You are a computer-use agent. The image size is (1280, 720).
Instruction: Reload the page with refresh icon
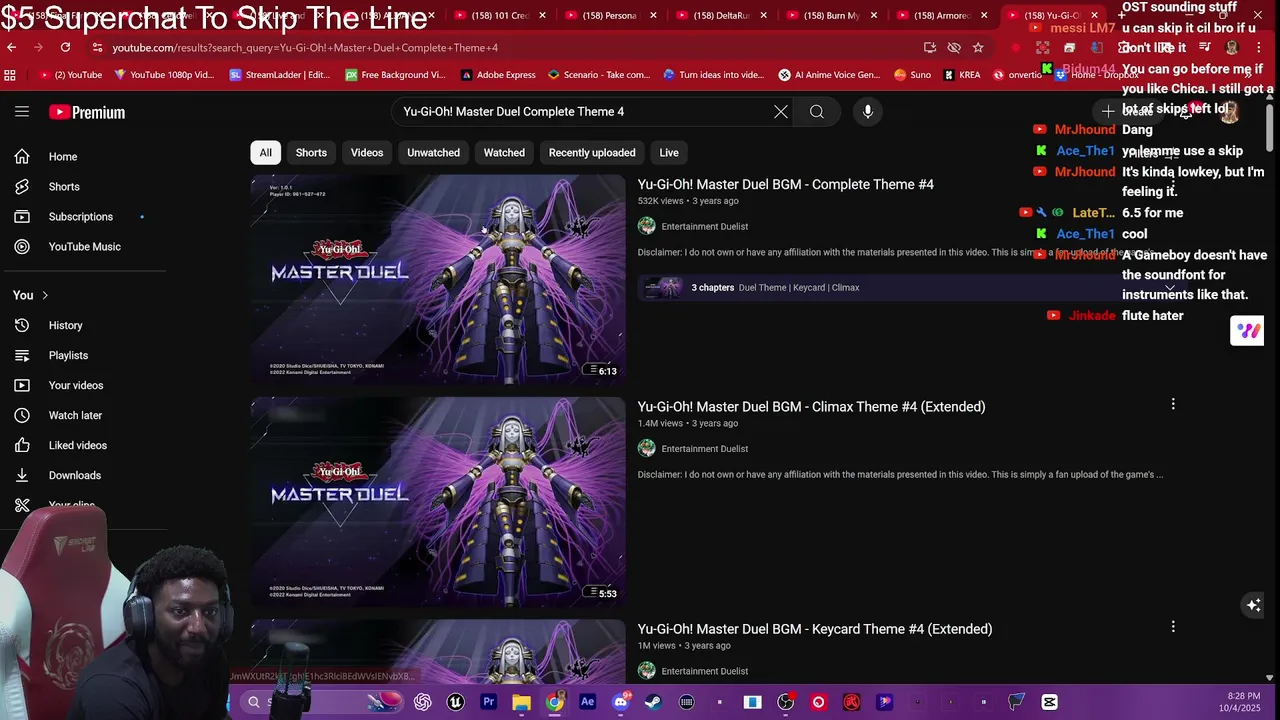(x=65, y=47)
